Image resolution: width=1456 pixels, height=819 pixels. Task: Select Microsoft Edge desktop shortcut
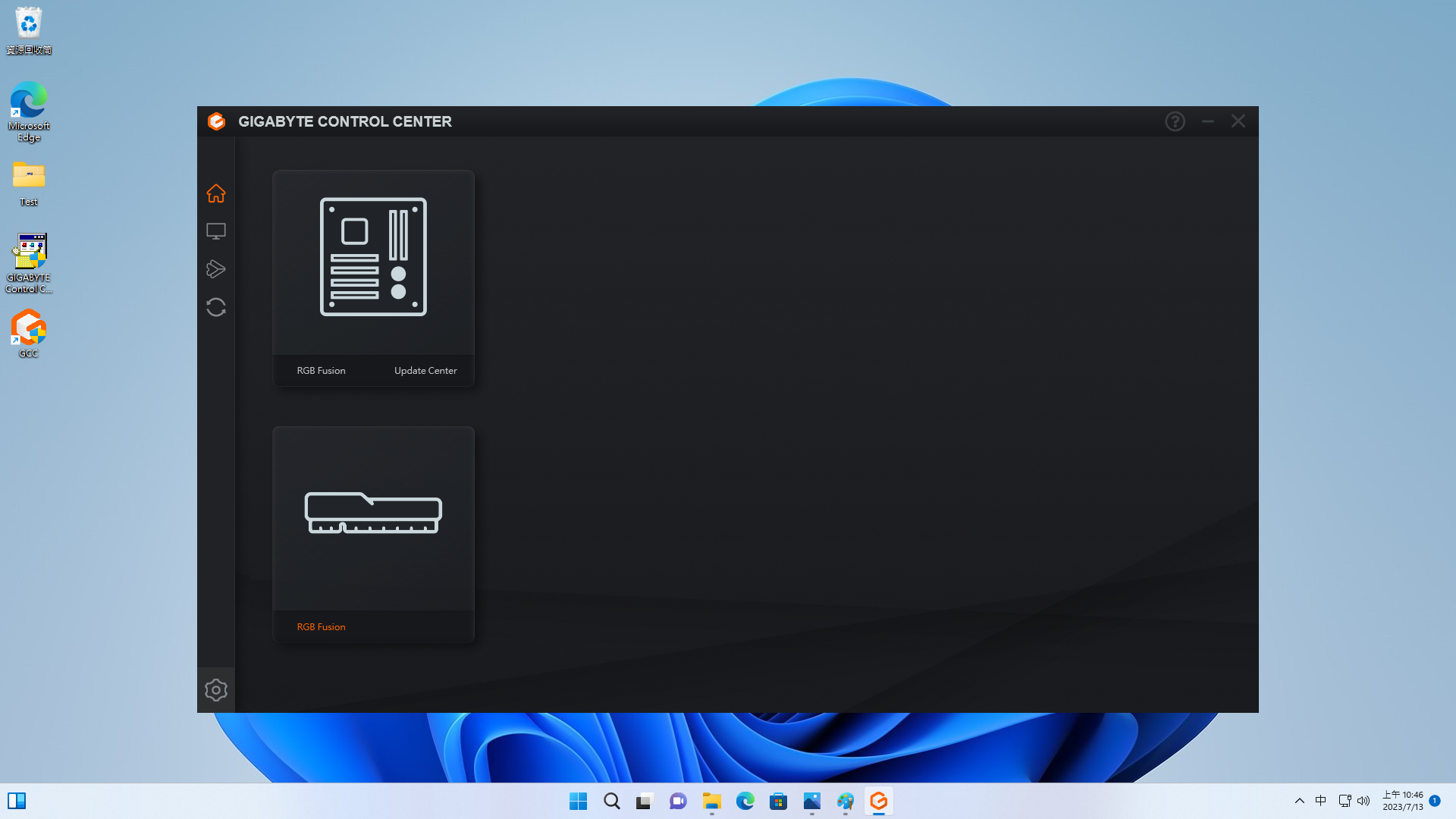click(x=29, y=111)
